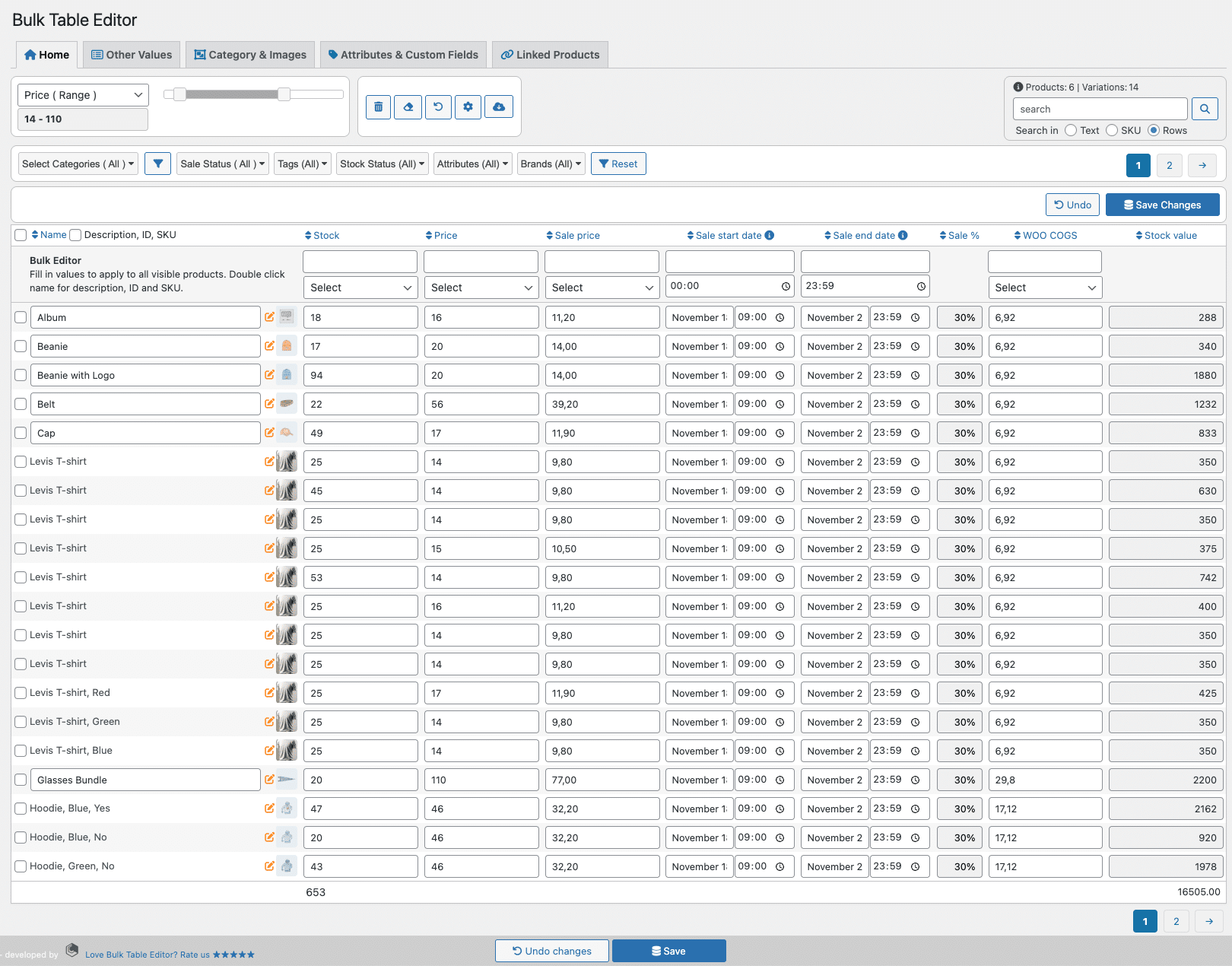
Task: Select the SKU search radio button
Action: coord(1112,130)
